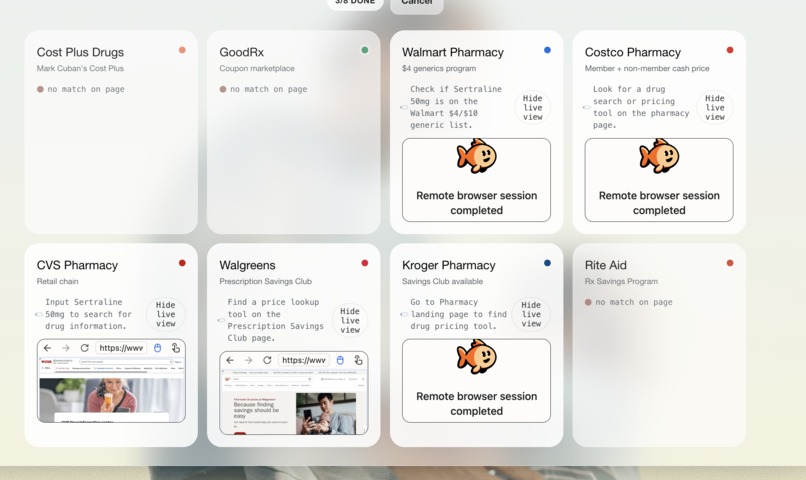Go back in the CVS Pharmacy live view
Viewport: 806px width, 480px height.
(x=47, y=348)
